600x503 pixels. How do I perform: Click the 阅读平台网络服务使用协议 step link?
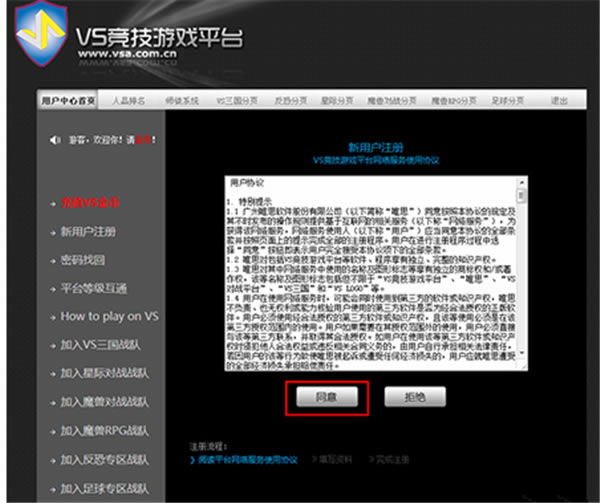click(x=247, y=459)
